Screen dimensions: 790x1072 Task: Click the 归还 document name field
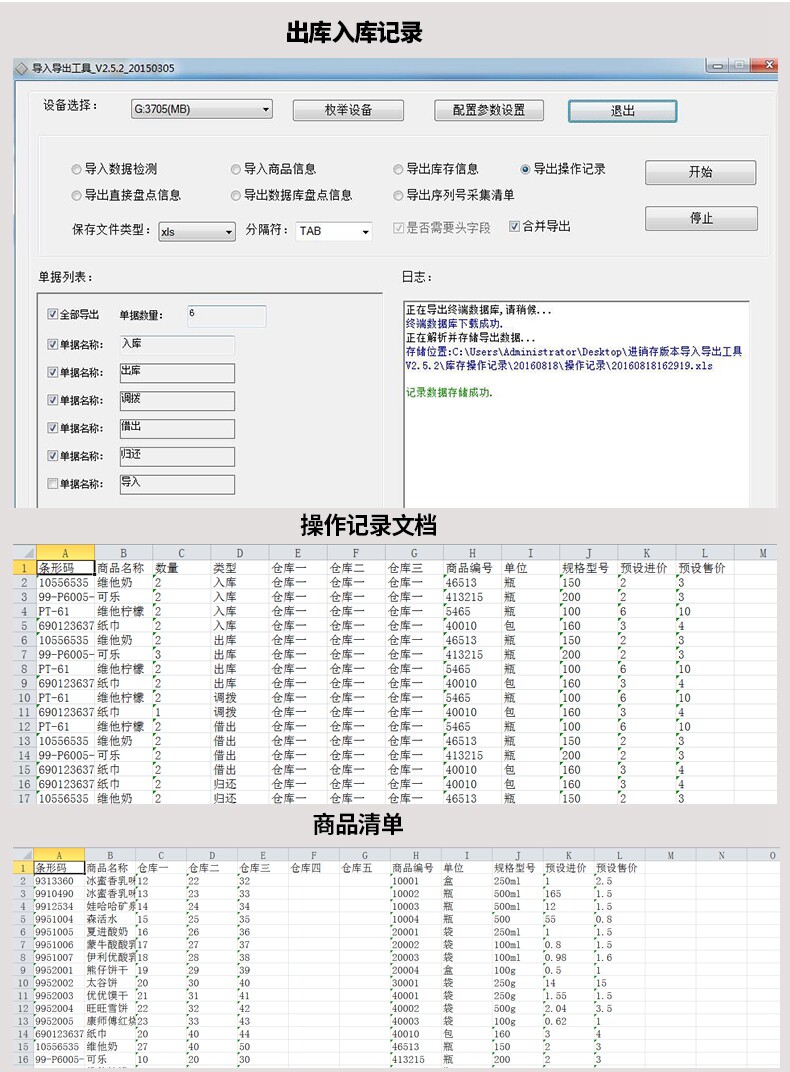(x=177, y=457)
